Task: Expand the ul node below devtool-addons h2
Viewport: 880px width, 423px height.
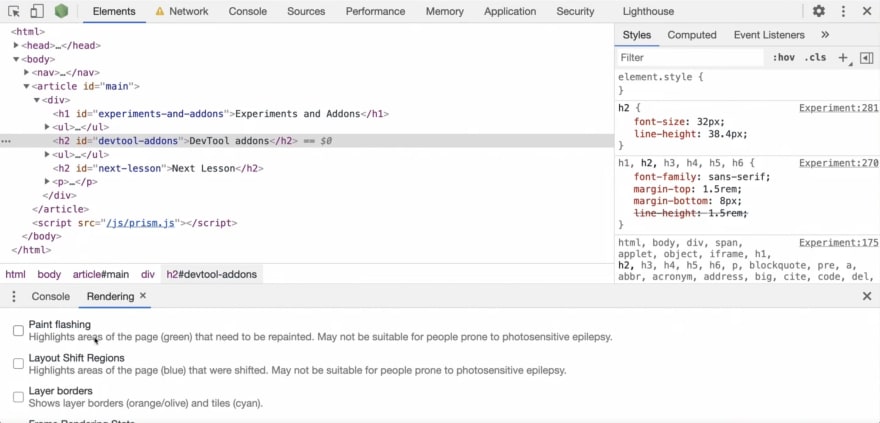Action: (47, 154)
